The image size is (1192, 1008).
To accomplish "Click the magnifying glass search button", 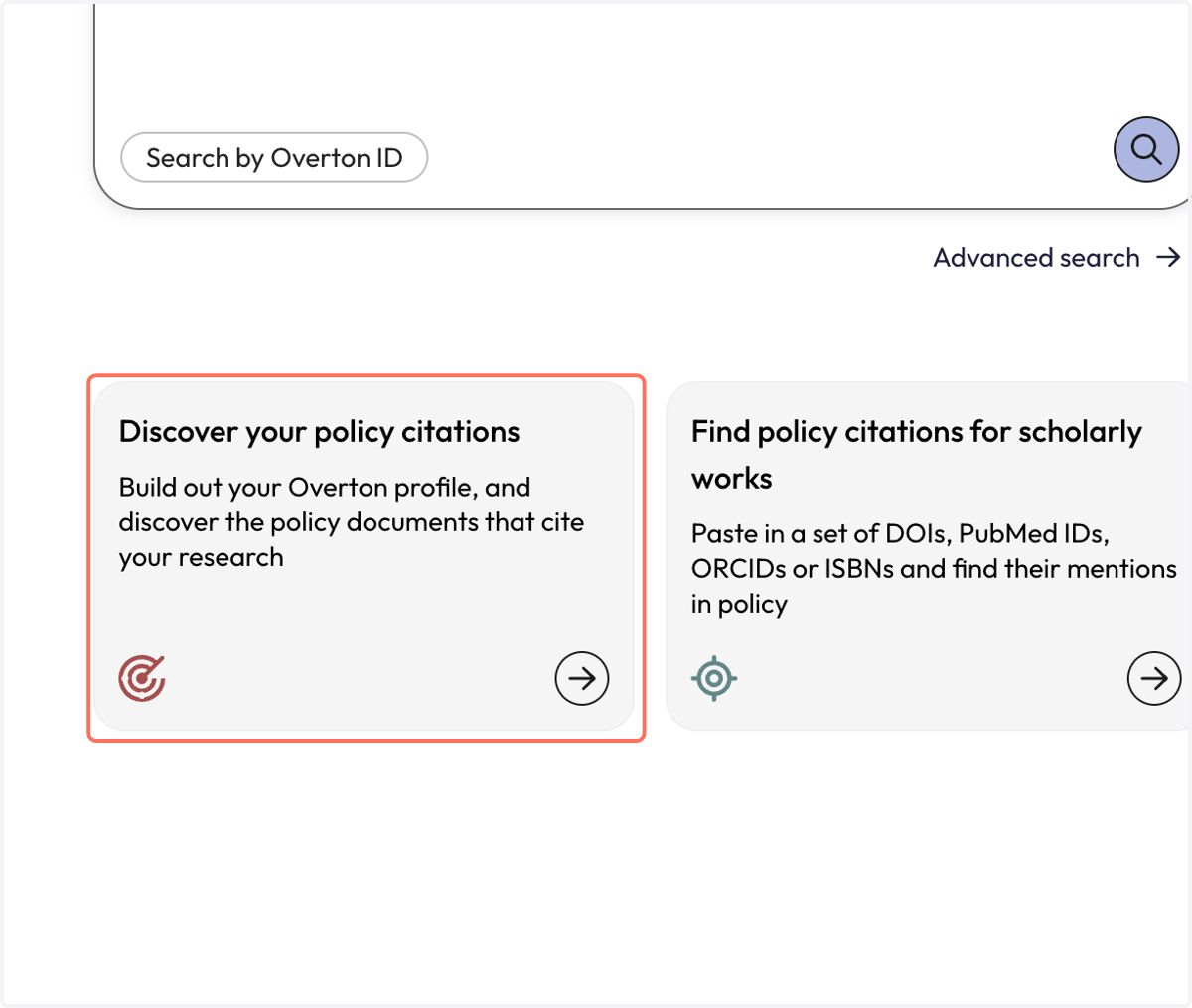I will point(1146,150).
